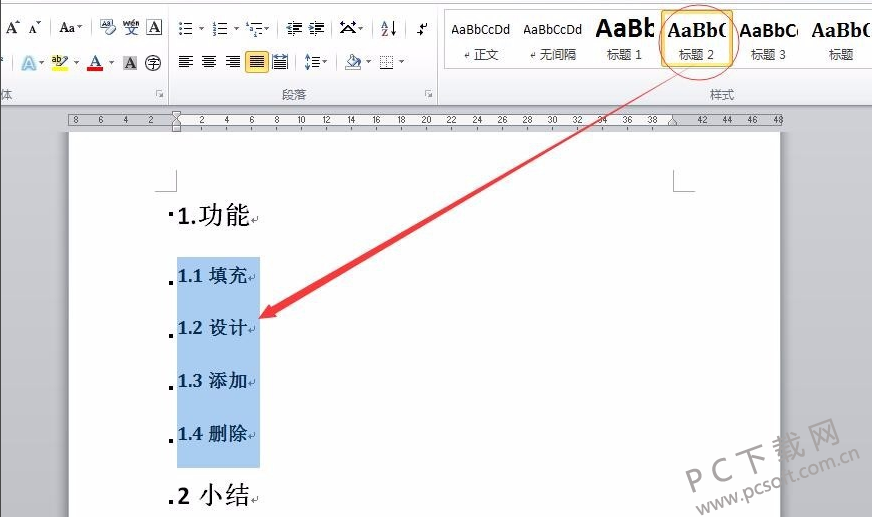Viewport: 872px width, 517px height.
Task: Click the first line indent ruler marker
Action: point(176,115)
